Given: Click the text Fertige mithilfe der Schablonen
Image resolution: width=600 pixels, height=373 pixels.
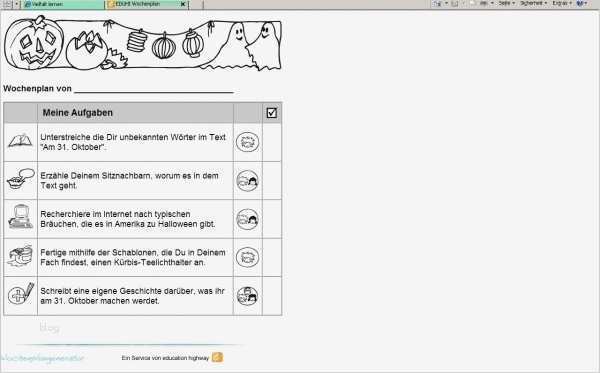Looking at the screenshot, I should click(99, 252).
